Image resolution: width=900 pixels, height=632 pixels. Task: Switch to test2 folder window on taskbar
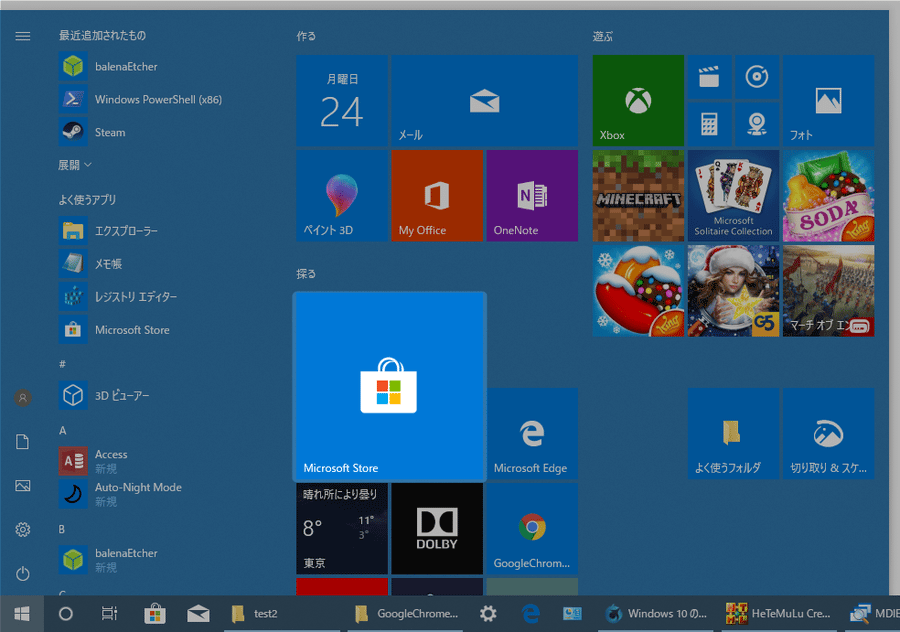coord(281,614)
